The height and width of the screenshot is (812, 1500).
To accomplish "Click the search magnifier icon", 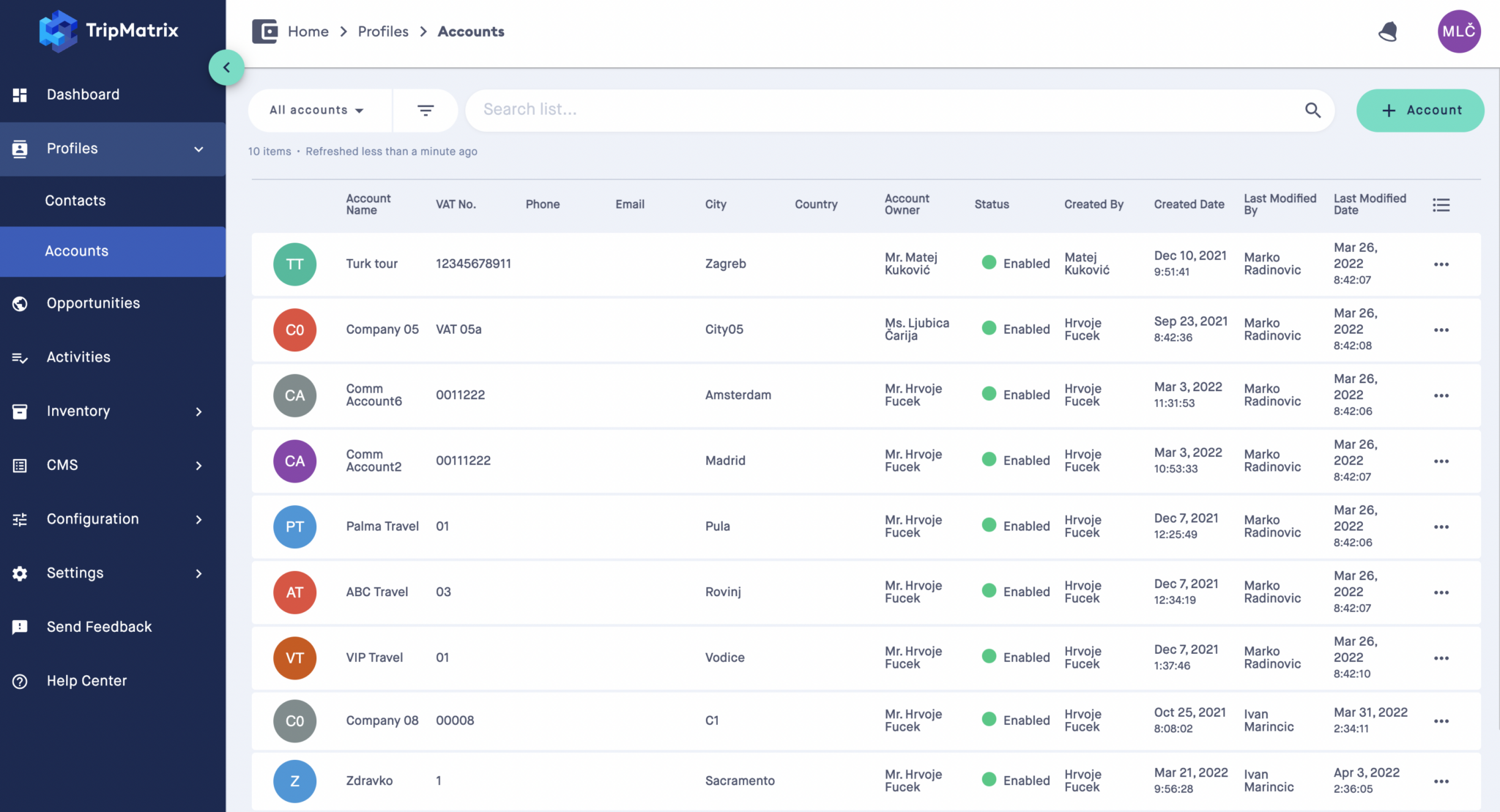I will point(1312,110).
